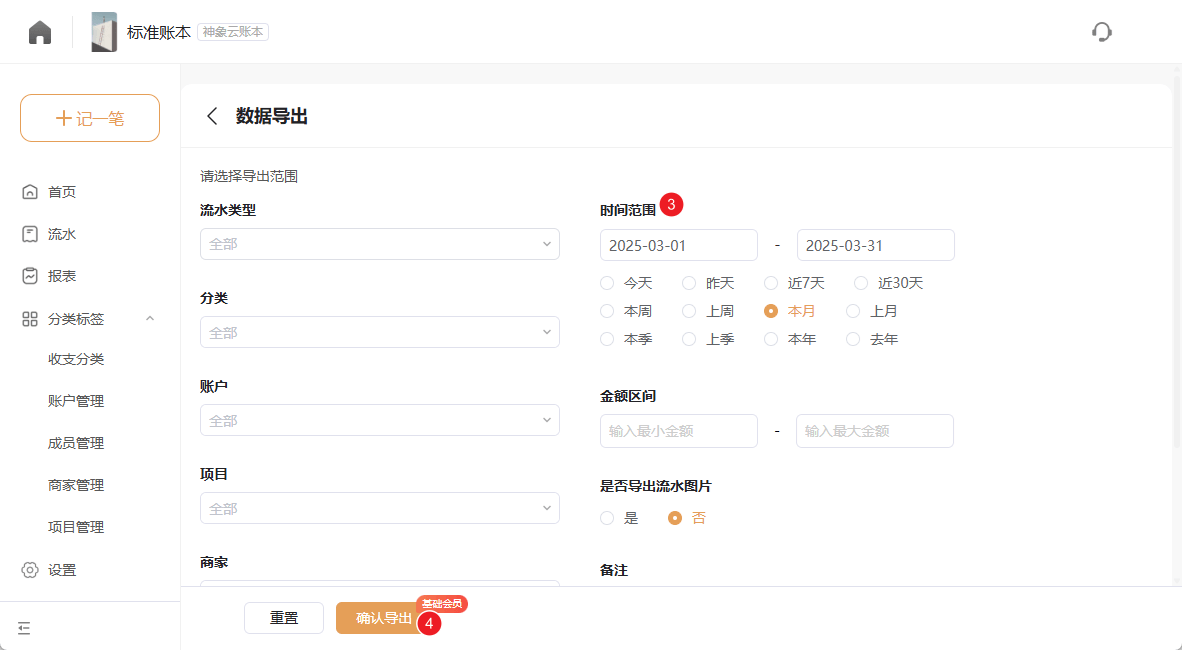This screenshot has width=1182, height=650.
Task: Click the 标准账本 account book thumbnail
Action: [x=104, y=32]
